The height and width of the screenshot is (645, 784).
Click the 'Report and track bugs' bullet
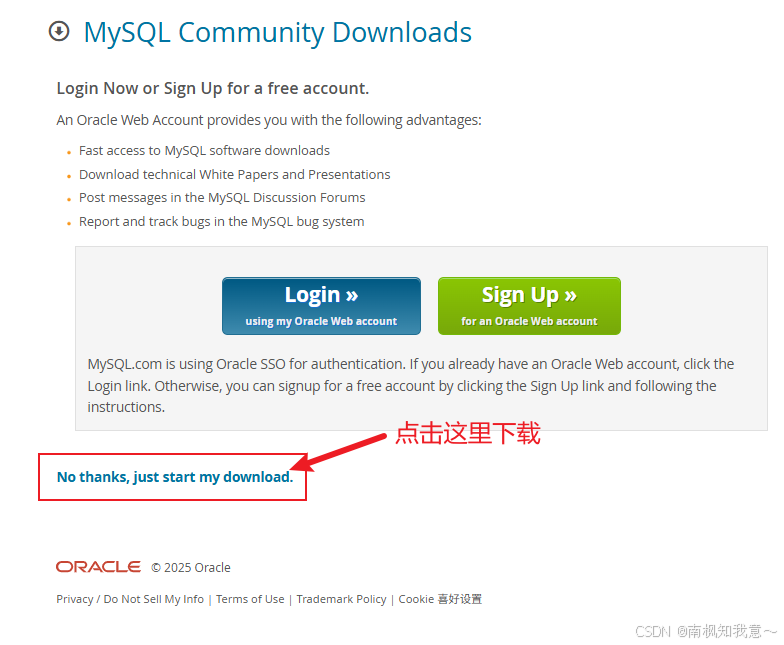[x=222, y=222]
